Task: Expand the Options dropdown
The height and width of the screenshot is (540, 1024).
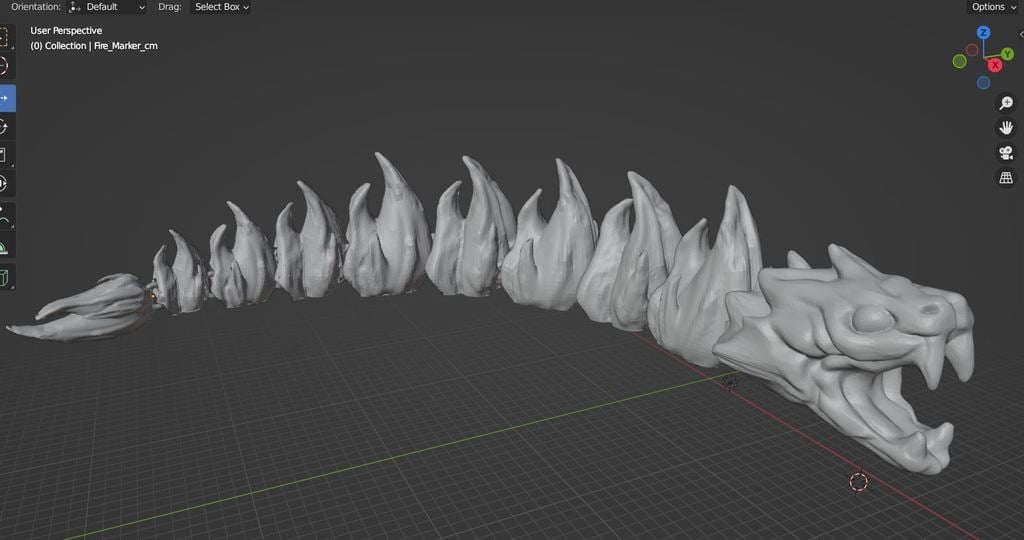Action: point(993,7)
